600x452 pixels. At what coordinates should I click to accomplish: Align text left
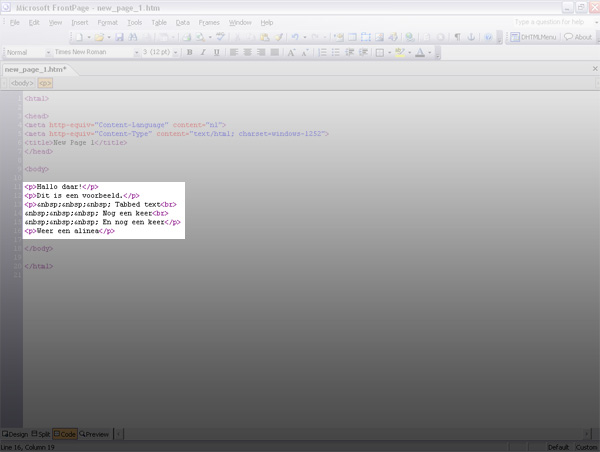click(x=234, y=52)
